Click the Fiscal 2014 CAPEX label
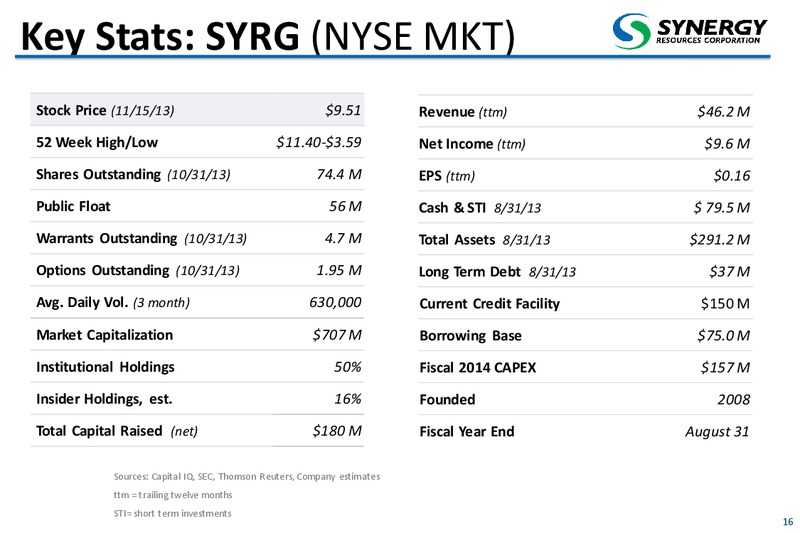The width and height of the screenshot is (800, 533). point(478,368)
